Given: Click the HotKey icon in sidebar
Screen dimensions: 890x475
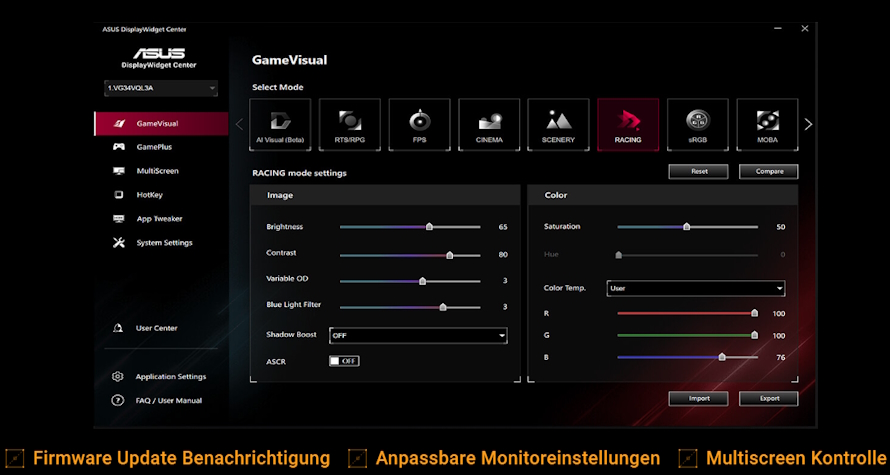Looking at the screenshot, I should [x=119, y=195].
